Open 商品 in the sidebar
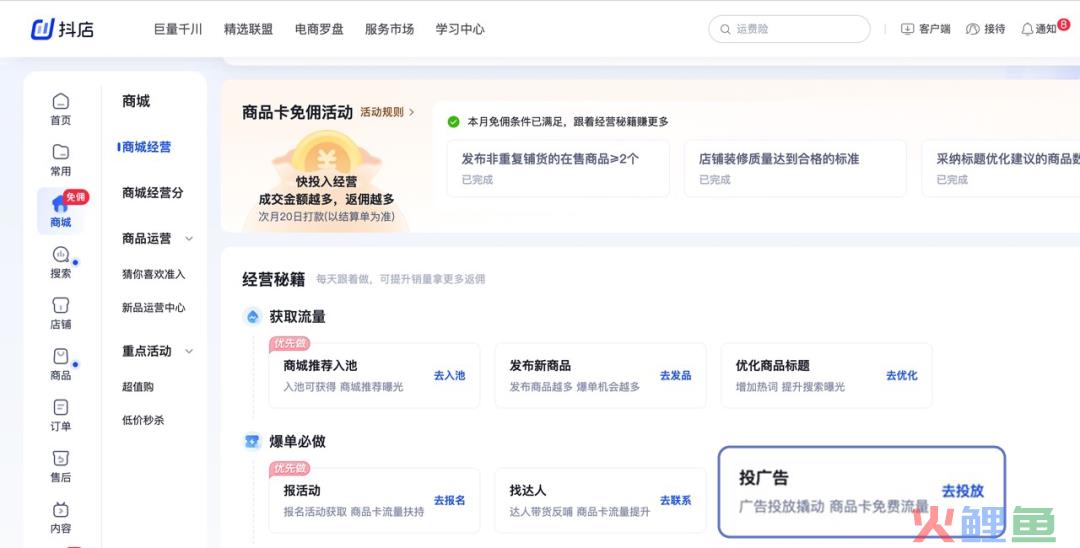This screenshot has width=1080, height=548. (x=61, y=364)
